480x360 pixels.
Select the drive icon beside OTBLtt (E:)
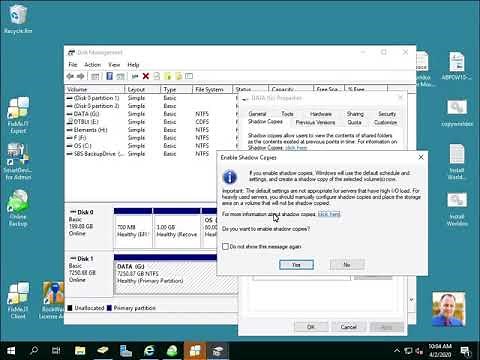70,122
